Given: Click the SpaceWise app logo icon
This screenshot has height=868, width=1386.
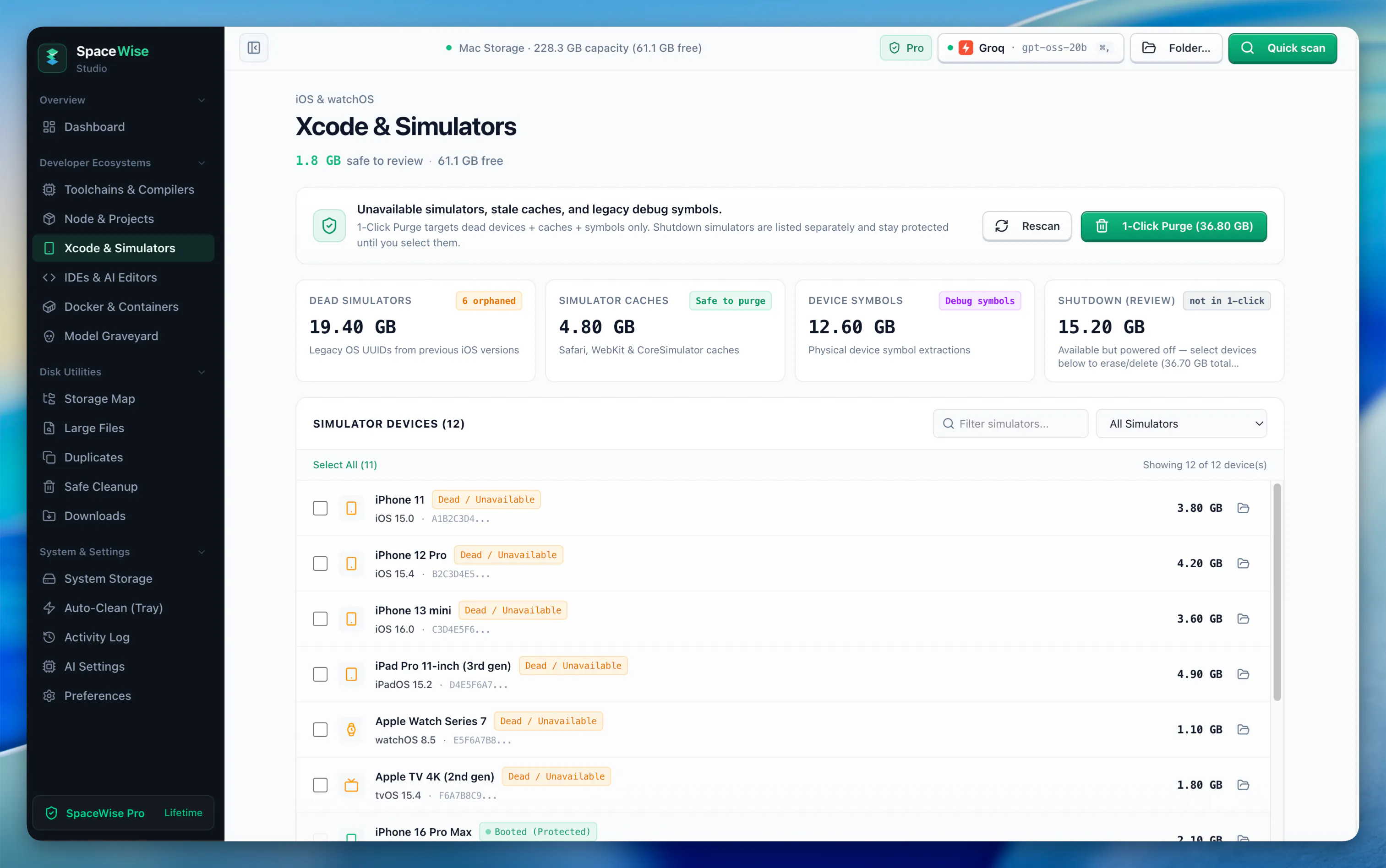Looking at the screenshot, I should tap(52, 58).
